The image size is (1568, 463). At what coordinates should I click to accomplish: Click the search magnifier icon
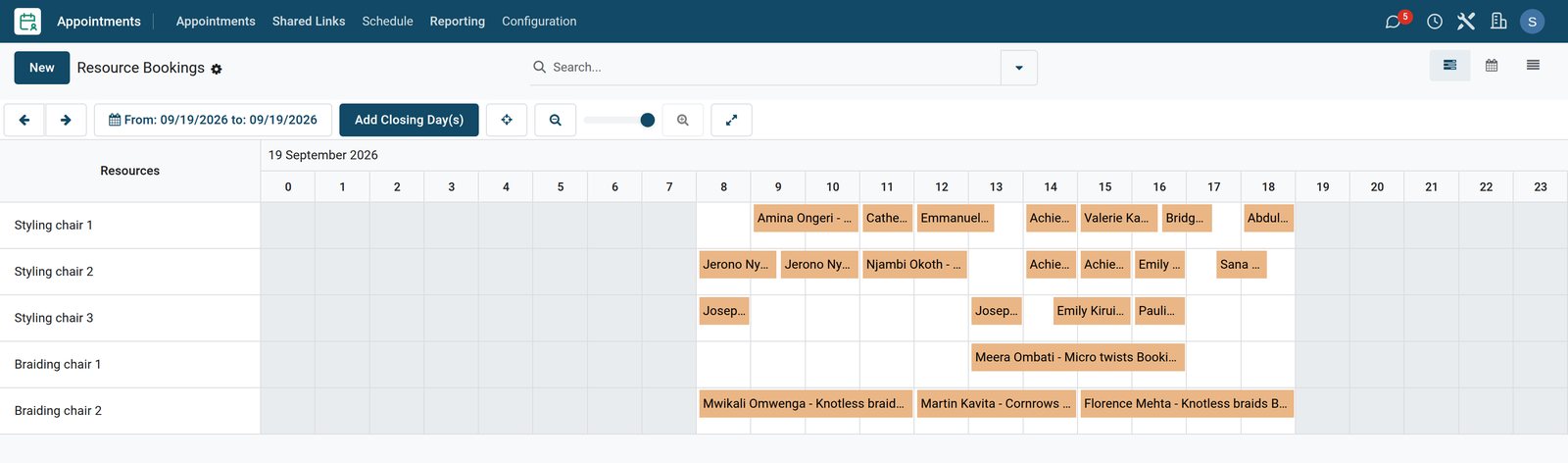[539, 67]
